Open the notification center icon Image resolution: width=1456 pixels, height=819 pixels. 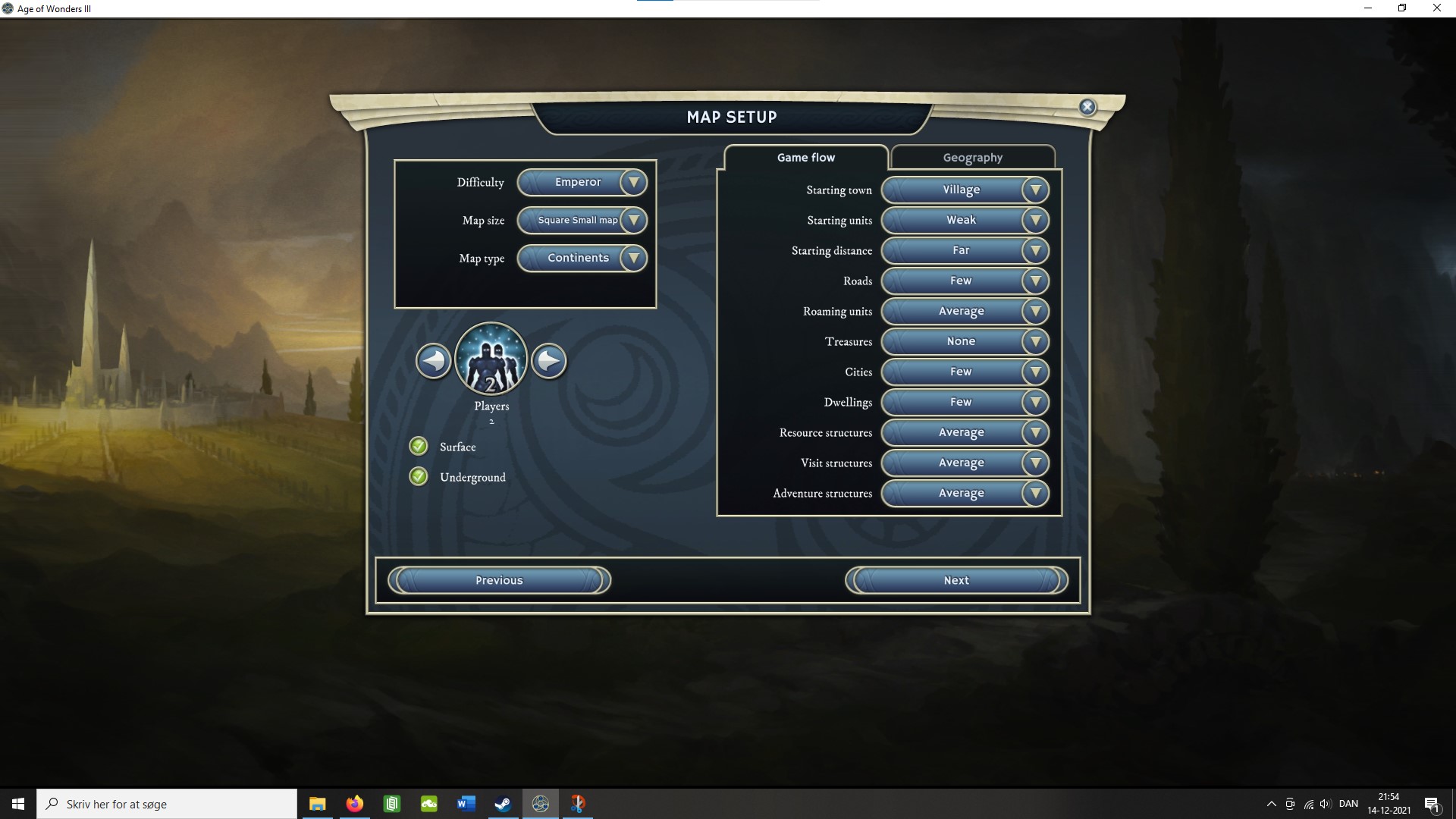click(1432, 804)
